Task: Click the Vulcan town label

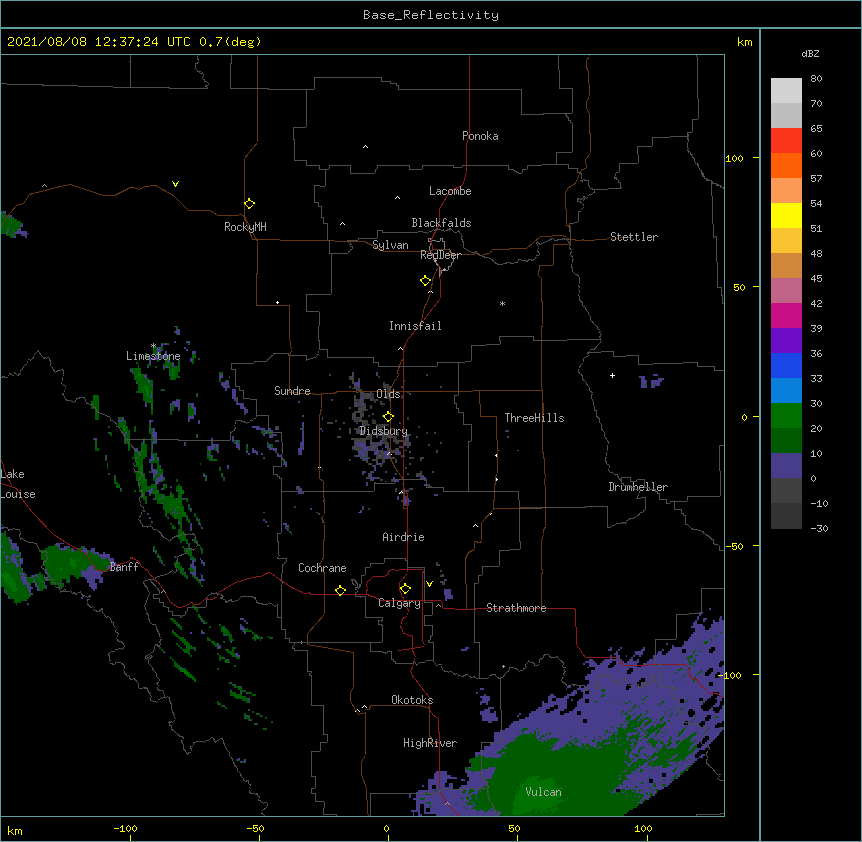Action: [x=543, y=792]
